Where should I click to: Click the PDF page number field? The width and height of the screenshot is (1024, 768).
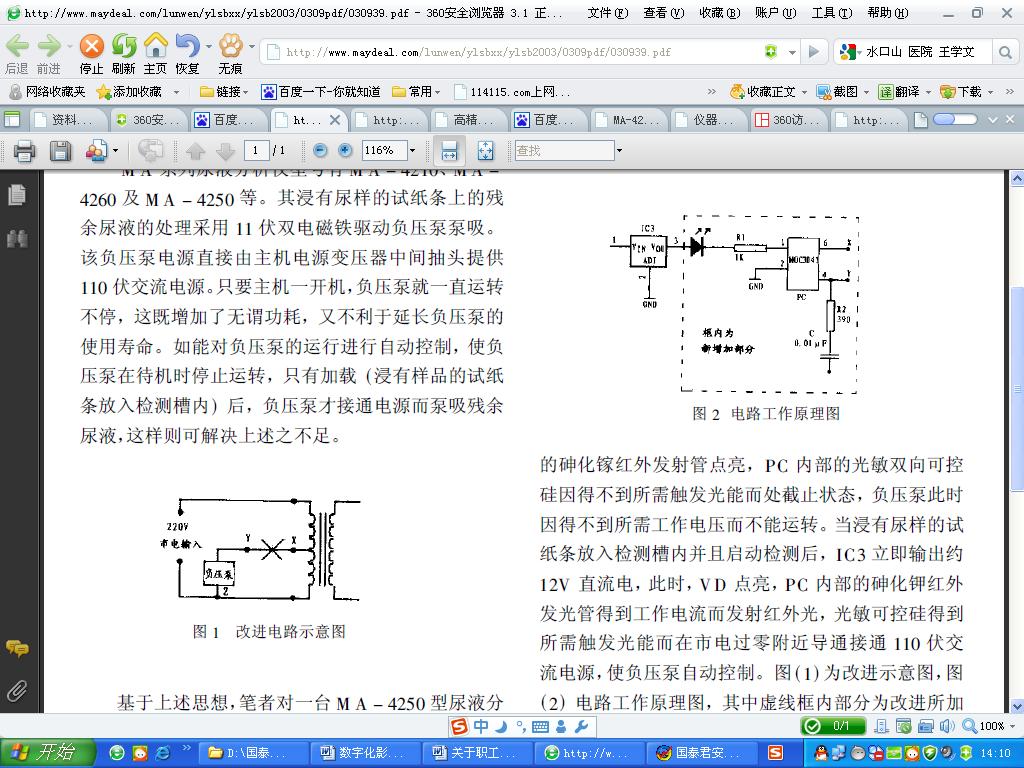tap(255, 151)
